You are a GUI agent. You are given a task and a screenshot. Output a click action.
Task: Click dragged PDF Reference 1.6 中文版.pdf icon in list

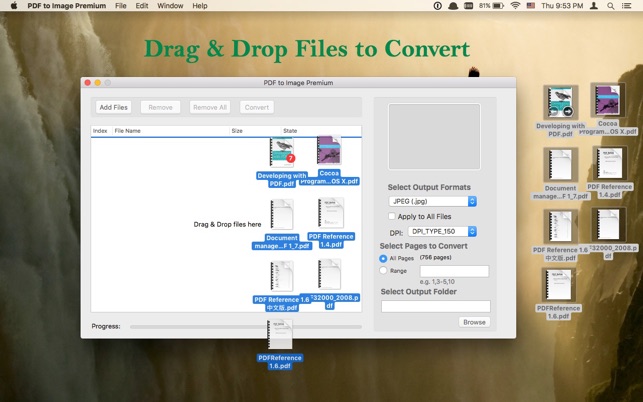(282, 276)
